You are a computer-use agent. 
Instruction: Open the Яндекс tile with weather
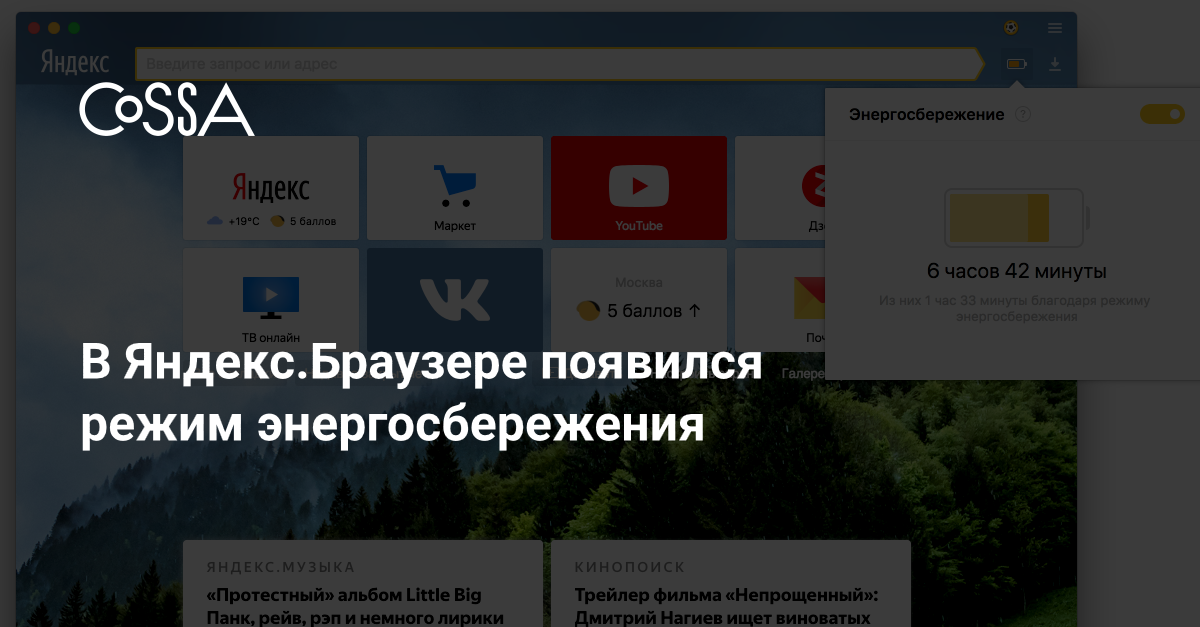pos(271,189)
